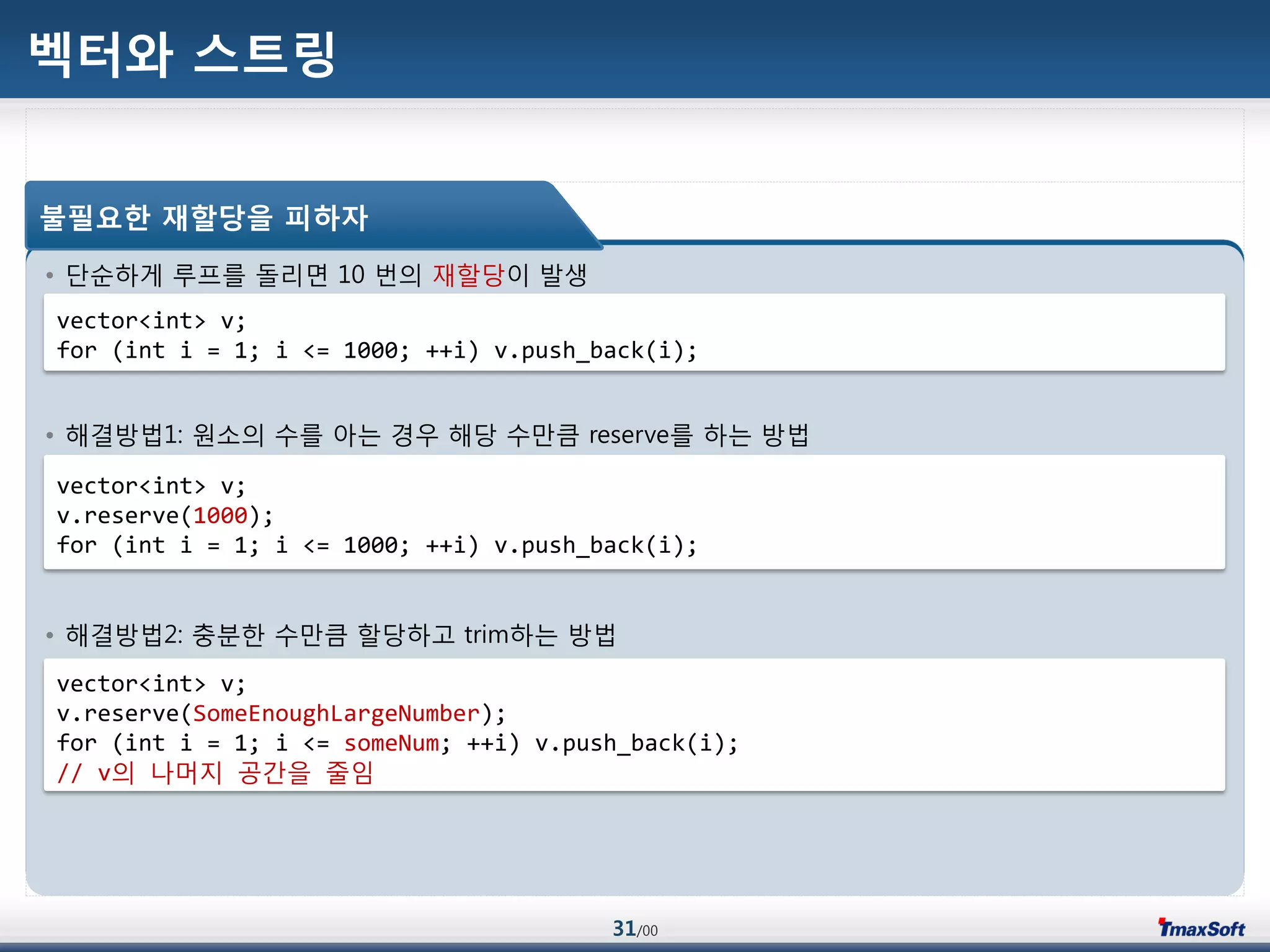Click the red word 재할당
Image resolution: width=1270 pixels, height=952 pixels.
469,275
